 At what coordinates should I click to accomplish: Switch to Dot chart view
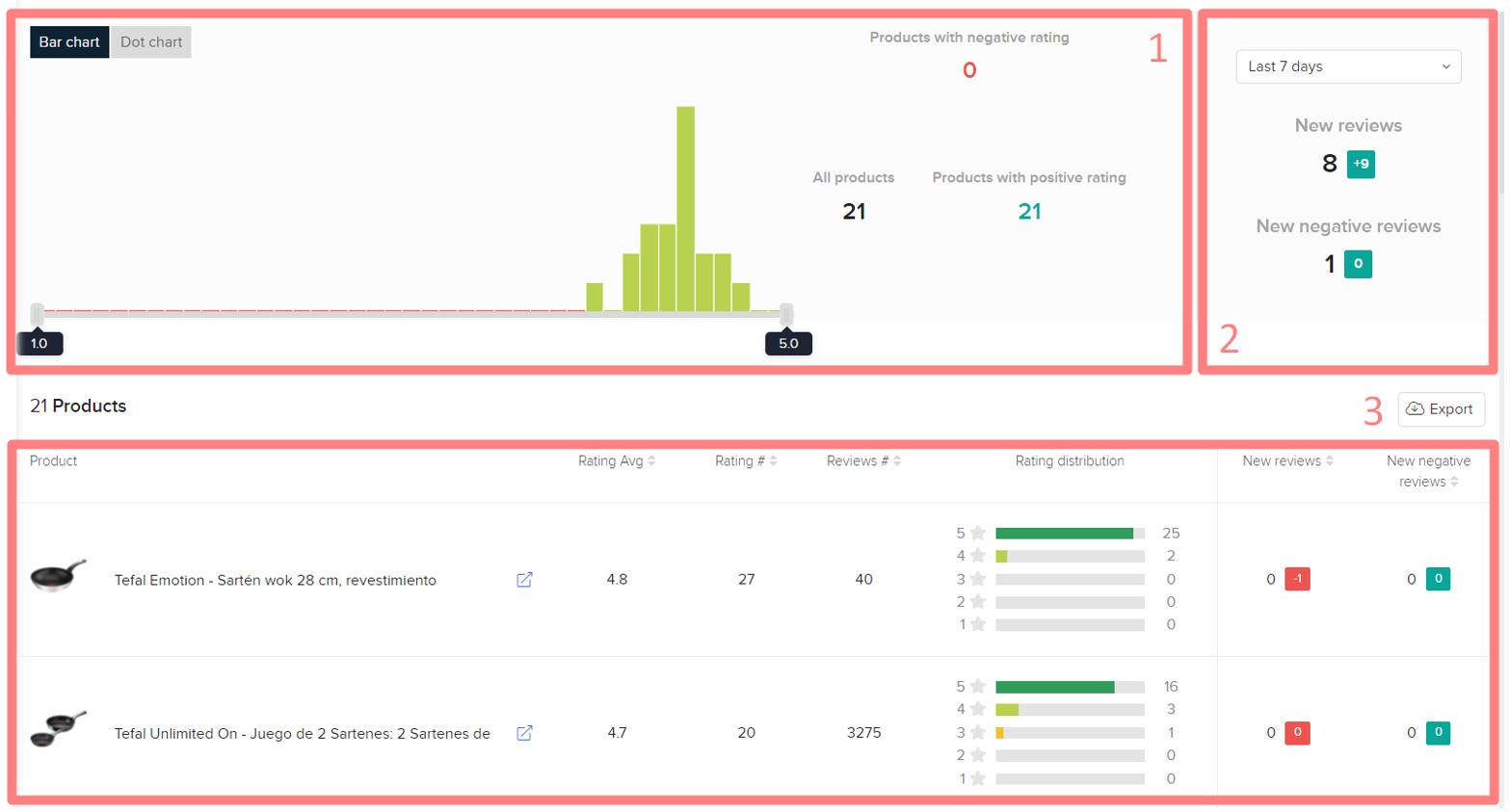(151, 42)
